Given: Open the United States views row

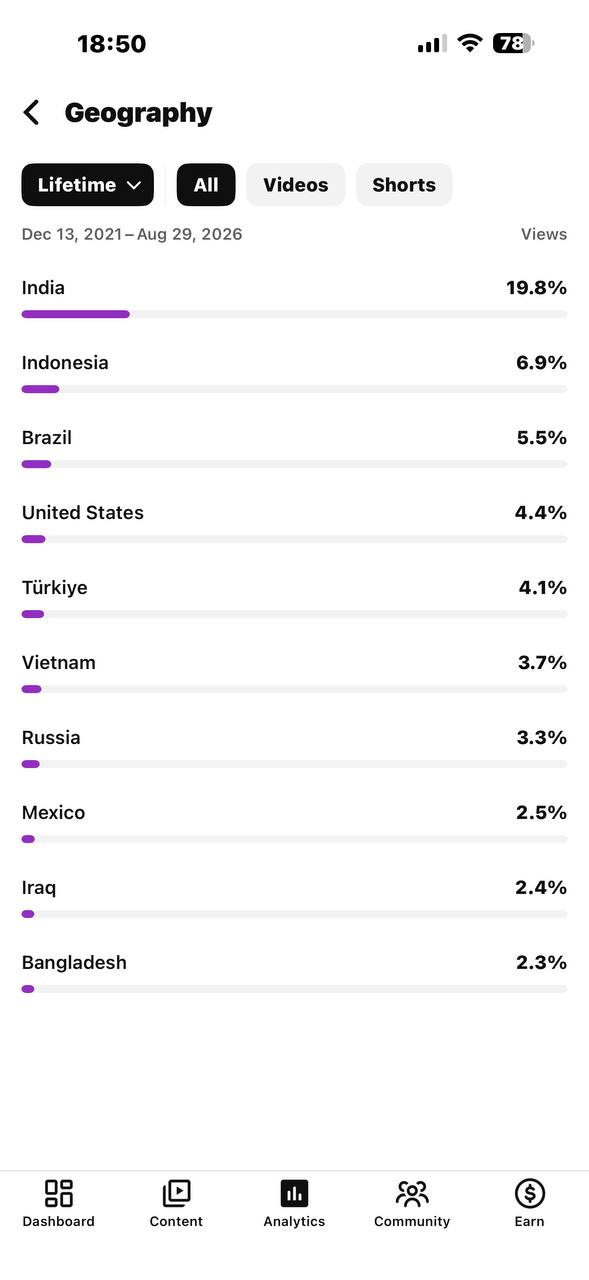Looking at the screenshot, I should [x=294, y=522].
